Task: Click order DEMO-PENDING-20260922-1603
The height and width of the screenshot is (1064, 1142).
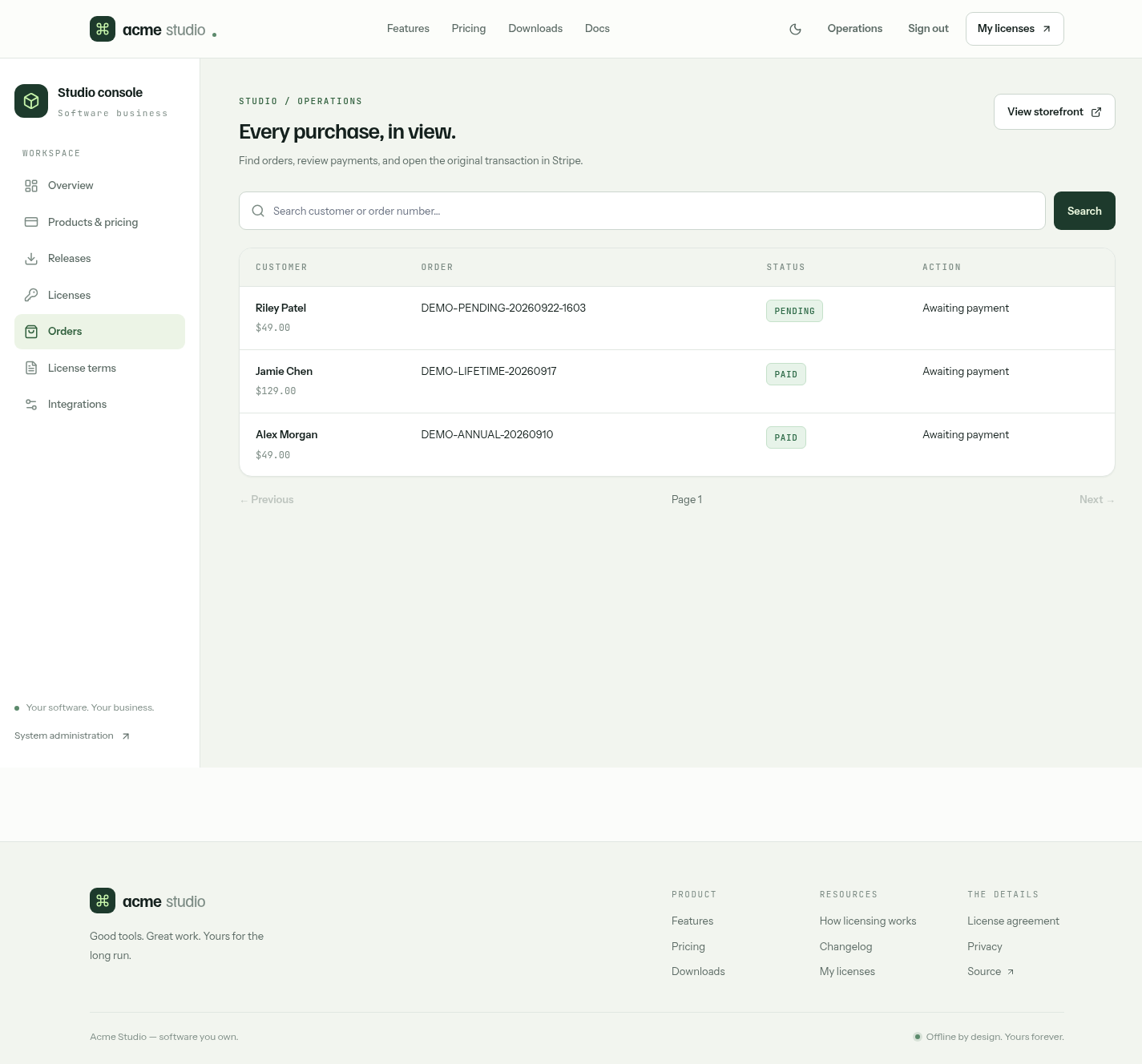Action: click(503, 308)
